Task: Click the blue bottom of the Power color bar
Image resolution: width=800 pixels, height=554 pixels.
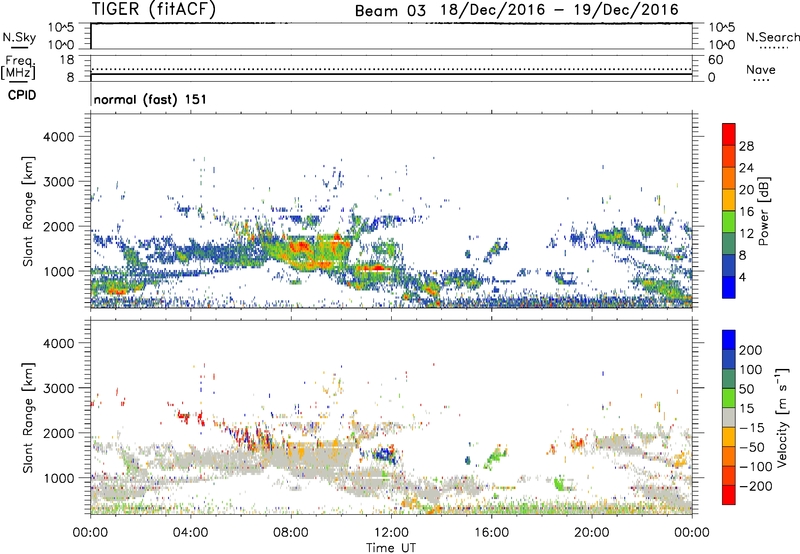Action: (729, 287)
